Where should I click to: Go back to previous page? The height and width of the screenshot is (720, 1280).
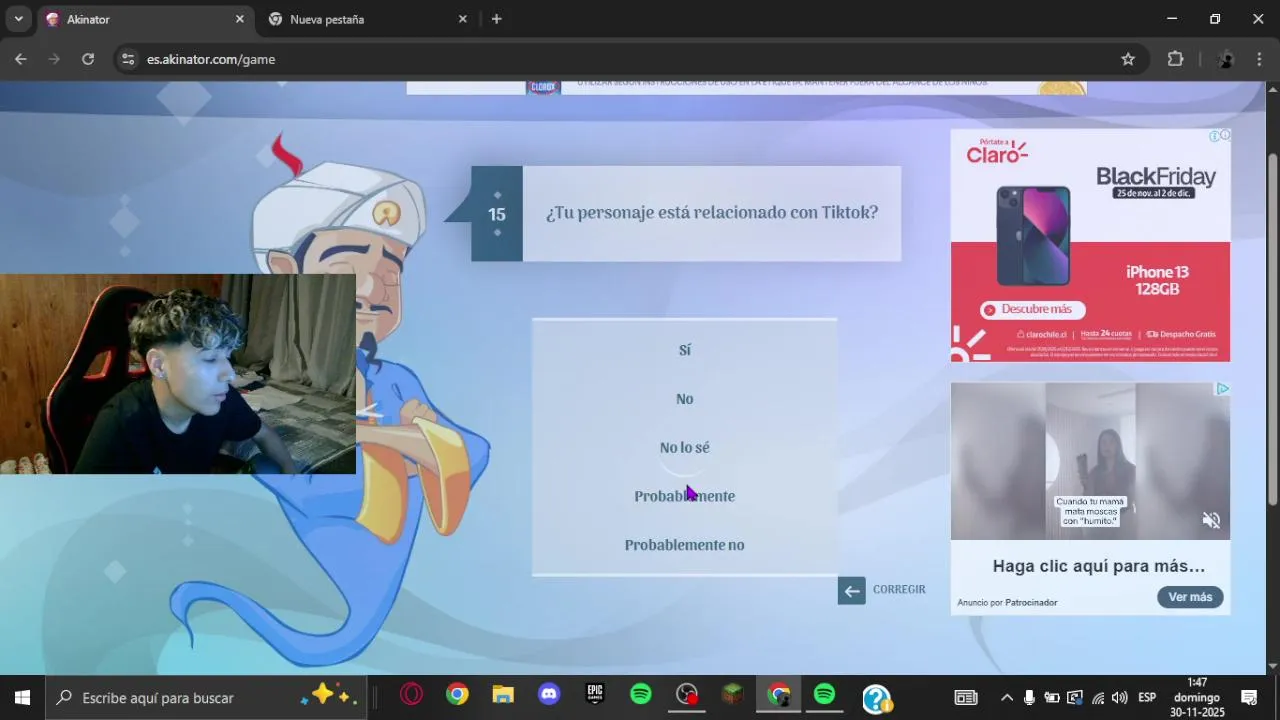pyautogui.click(x=21, y=59)
